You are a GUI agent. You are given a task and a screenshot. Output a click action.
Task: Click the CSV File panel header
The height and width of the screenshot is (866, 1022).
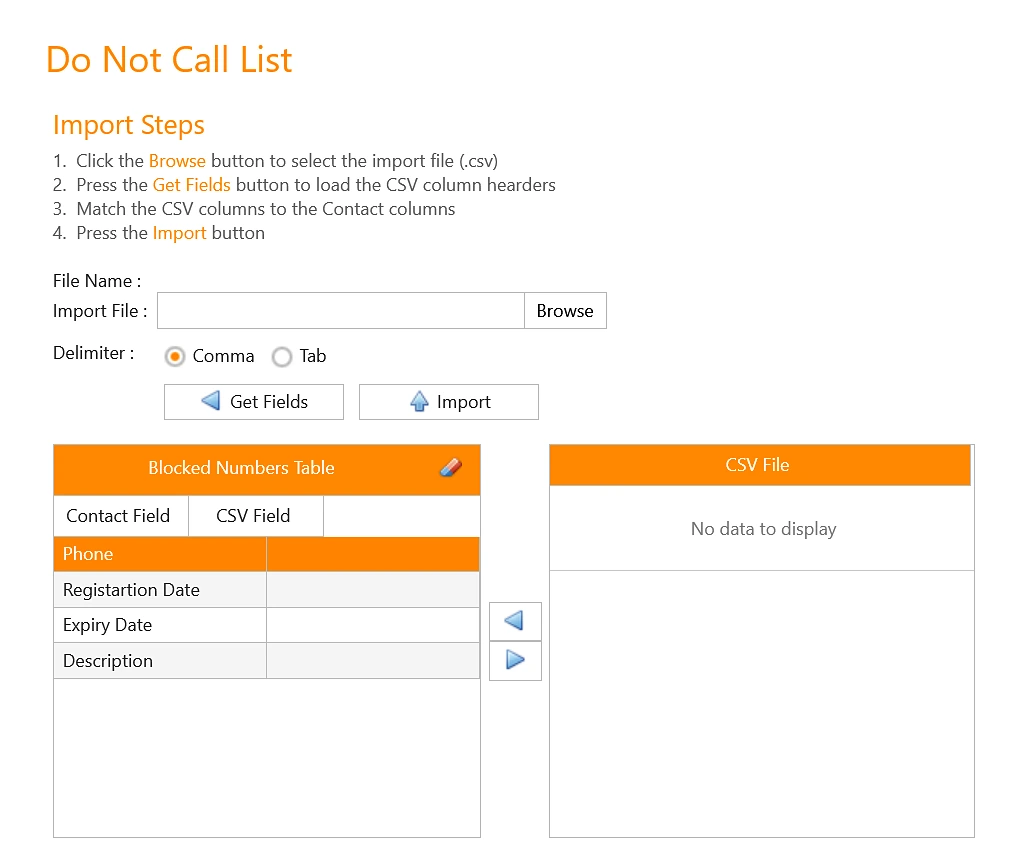(x=760, y=465)
